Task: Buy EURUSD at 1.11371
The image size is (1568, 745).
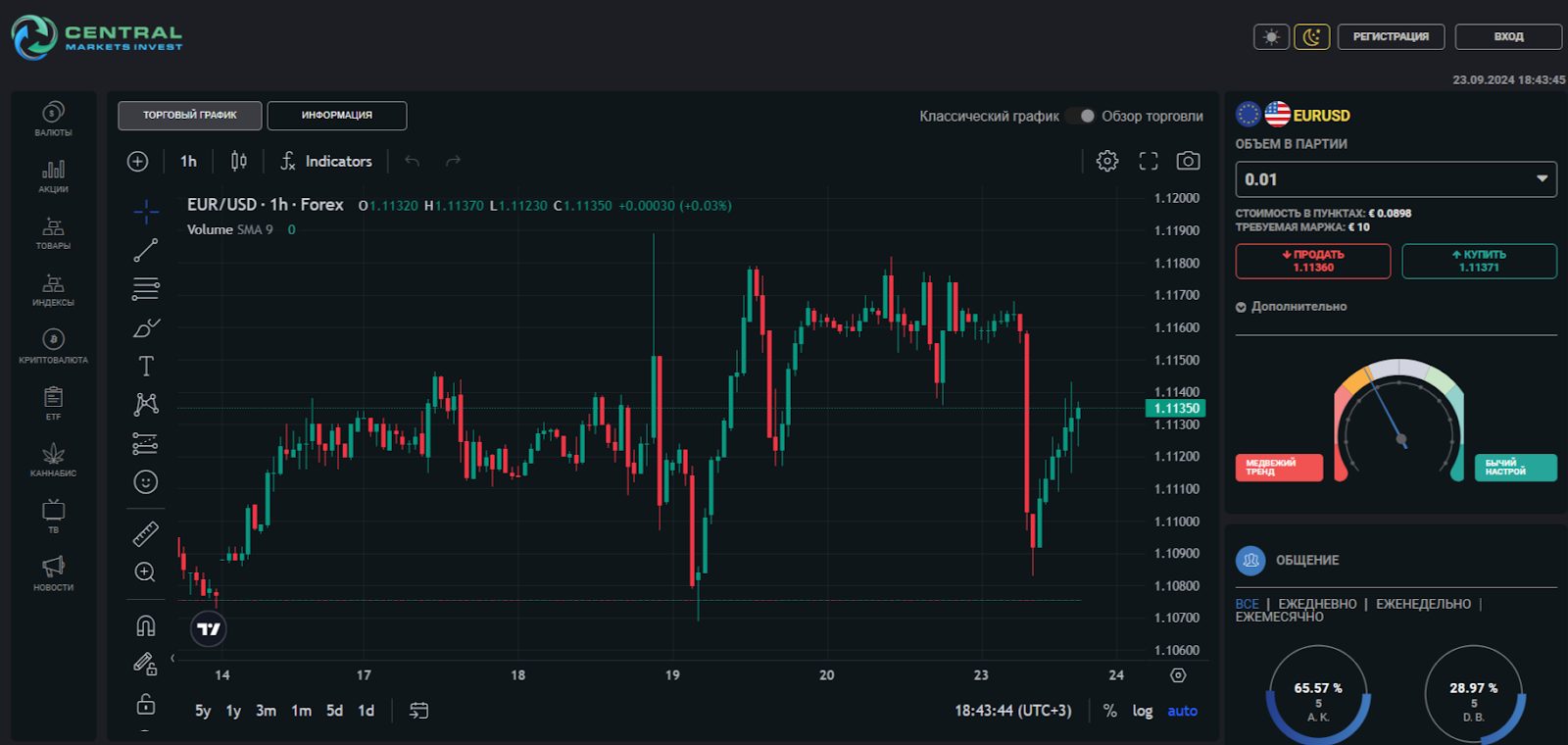Action: coord(1479,261)
